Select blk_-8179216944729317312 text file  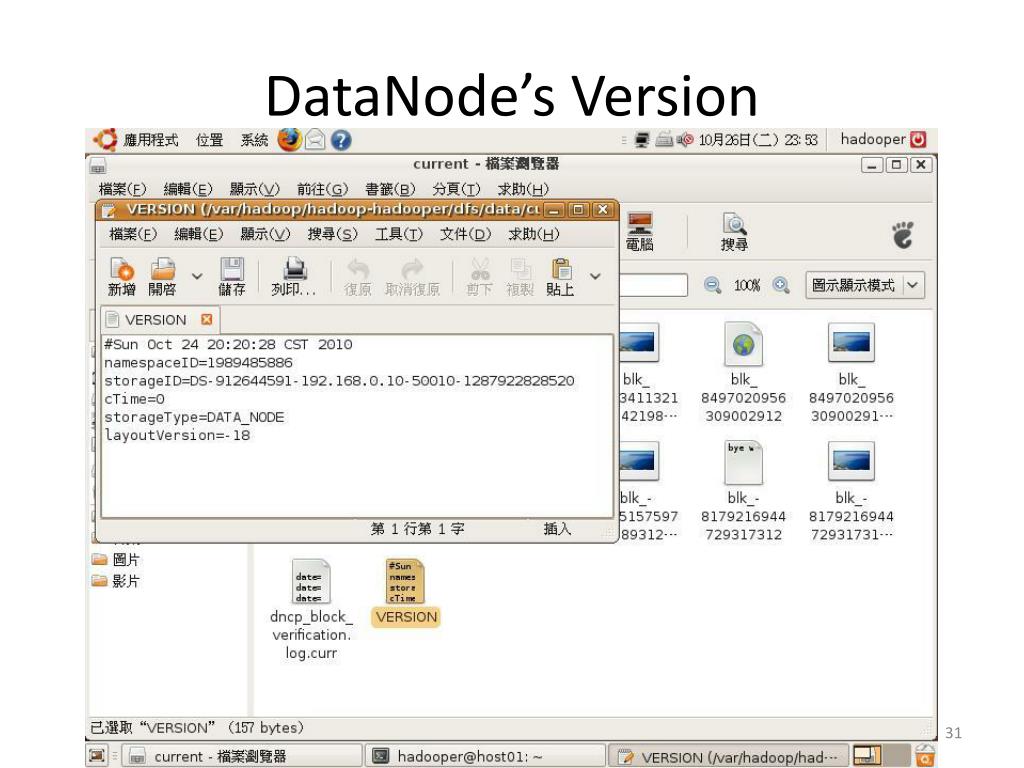(743, 491)
